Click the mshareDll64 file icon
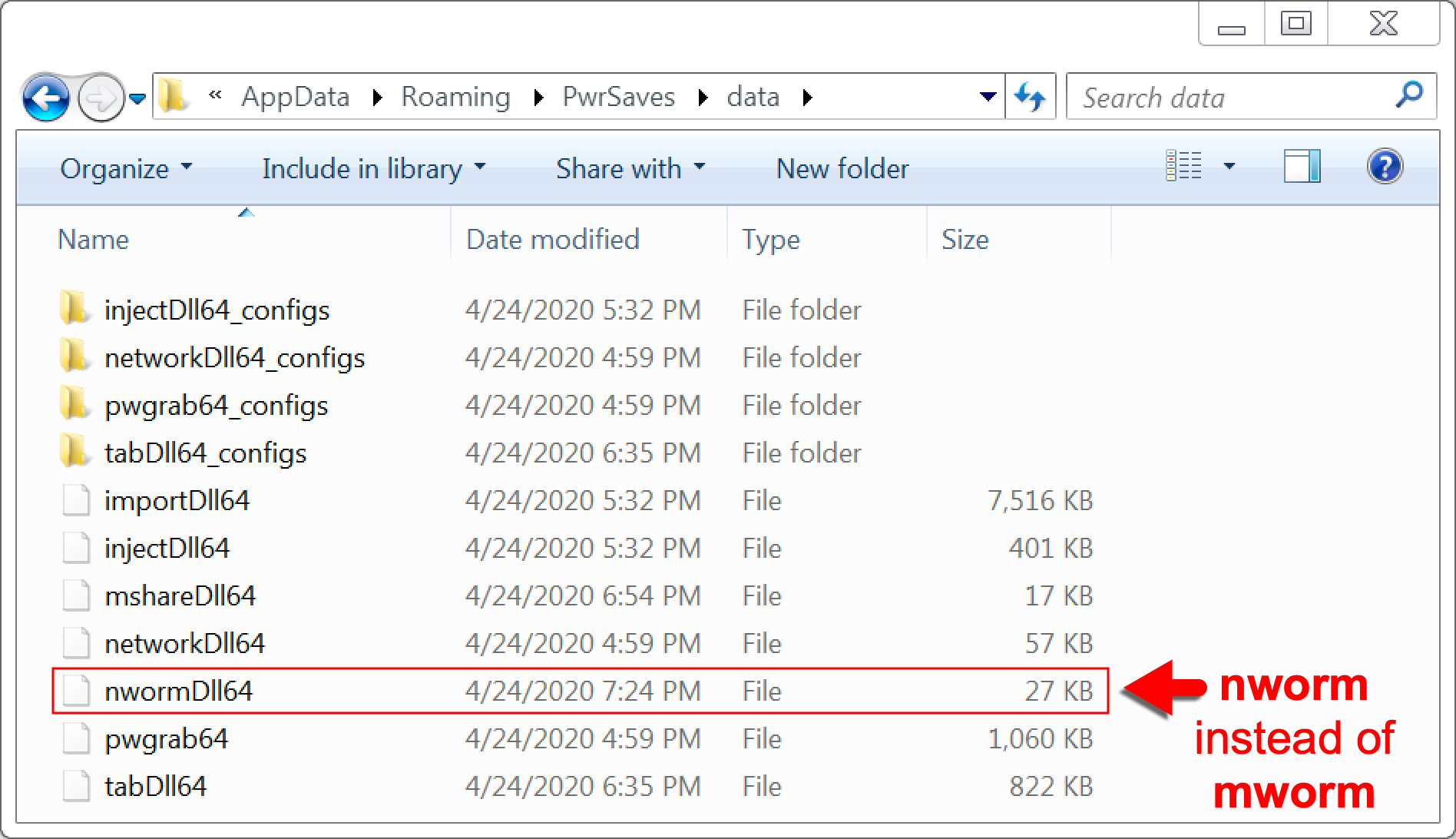The image size is (1456, 839). [x=75, y=595]
